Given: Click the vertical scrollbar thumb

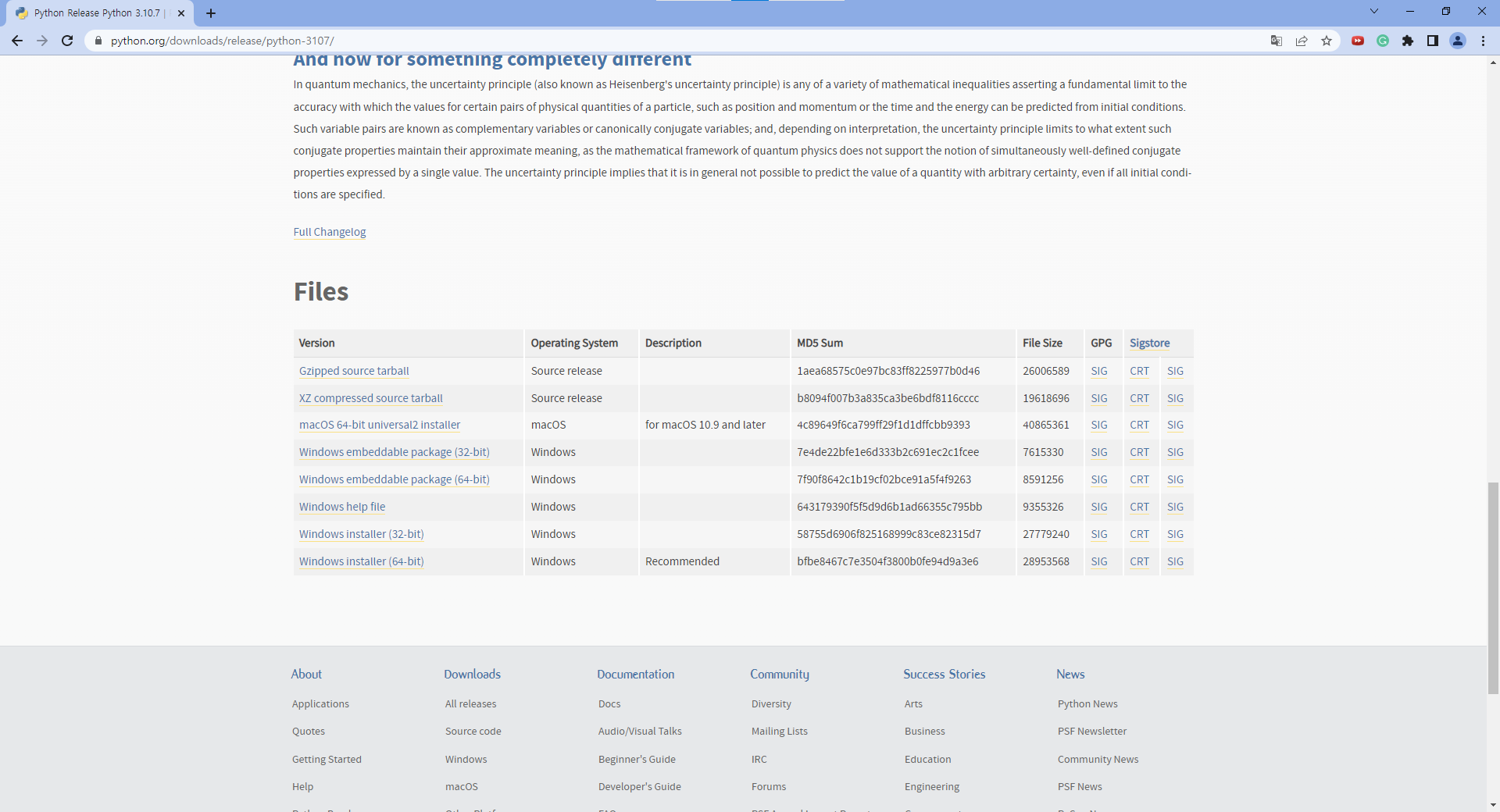Looking at the screenshot, I should (1493, 588).
